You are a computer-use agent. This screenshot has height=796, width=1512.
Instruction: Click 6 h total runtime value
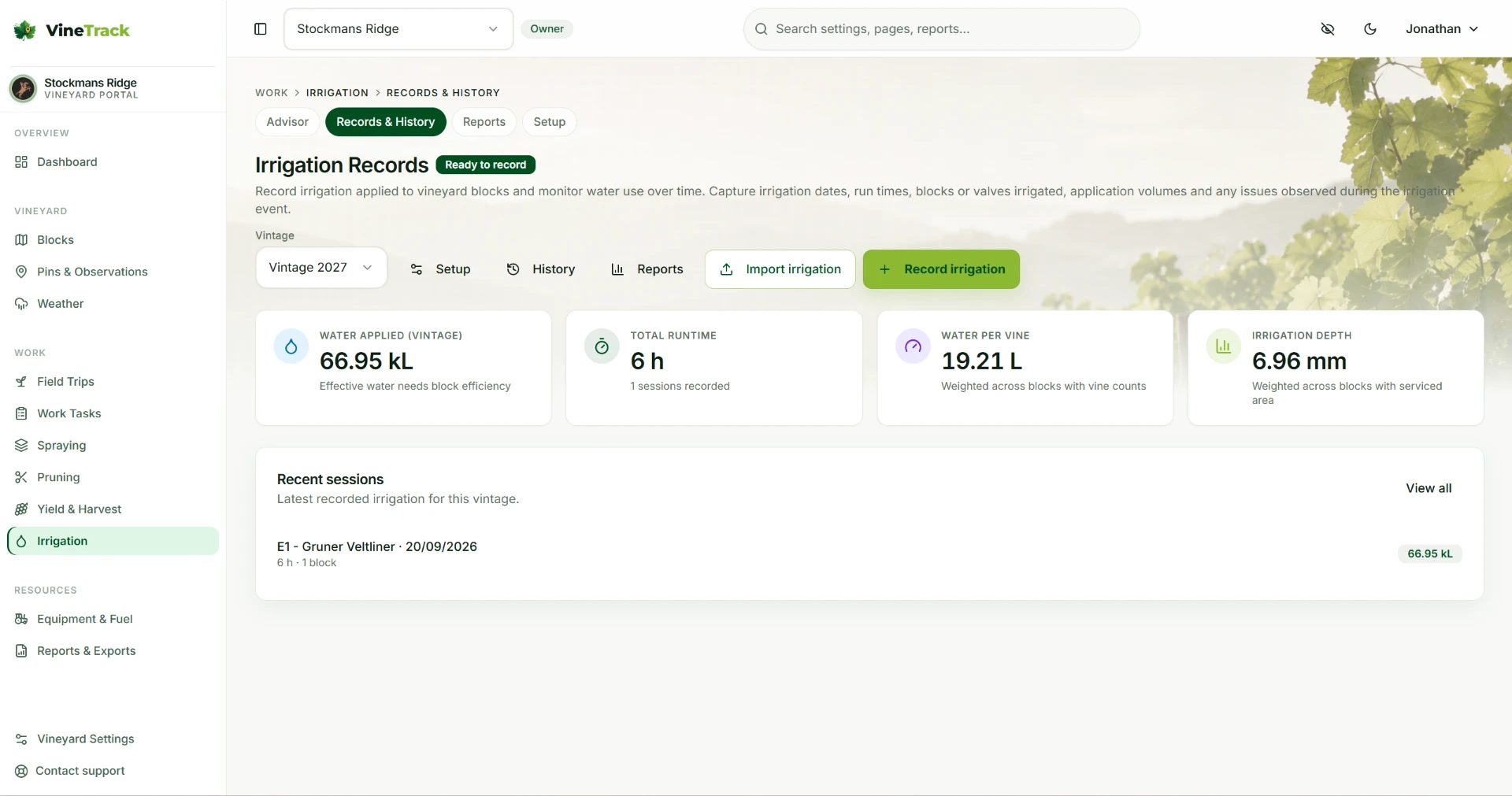click(x=647, y=361)
